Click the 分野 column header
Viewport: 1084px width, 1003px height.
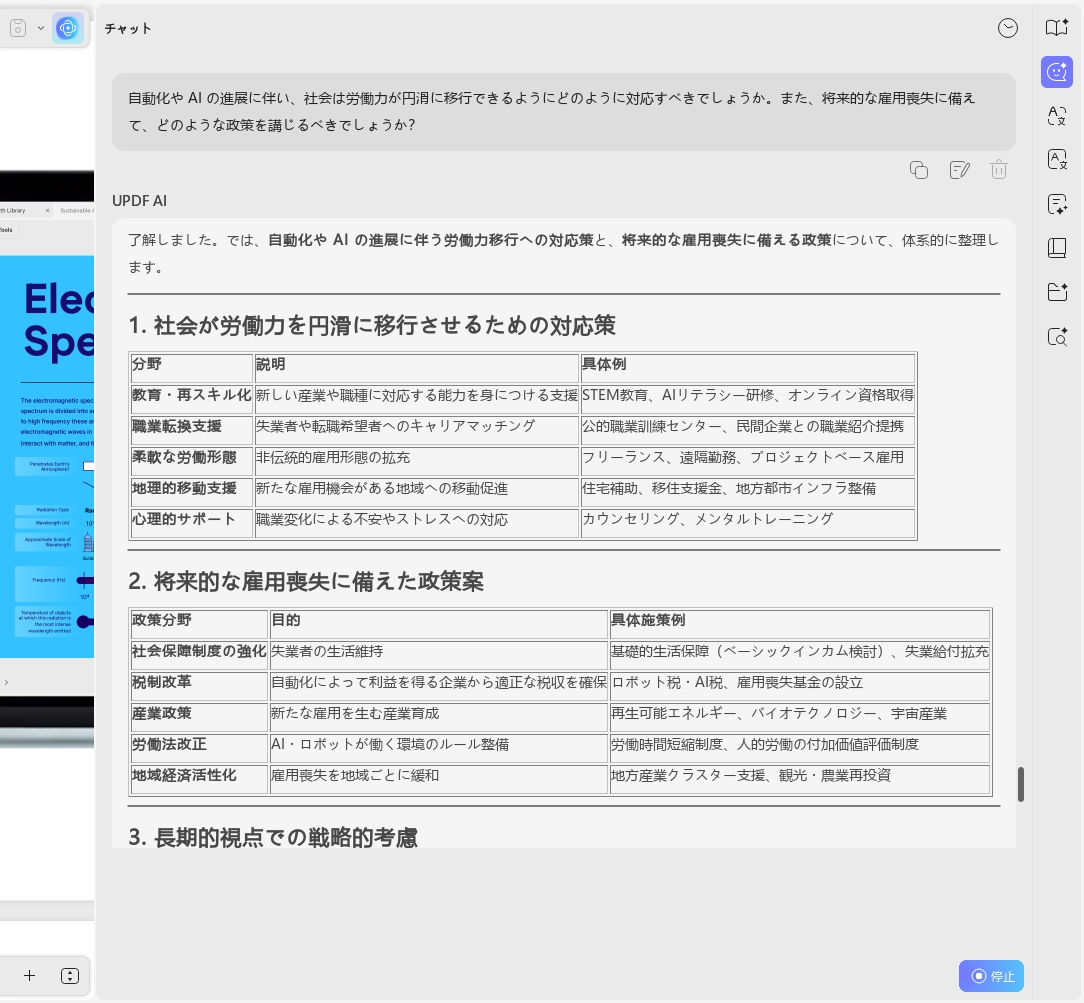click(191, 366)
